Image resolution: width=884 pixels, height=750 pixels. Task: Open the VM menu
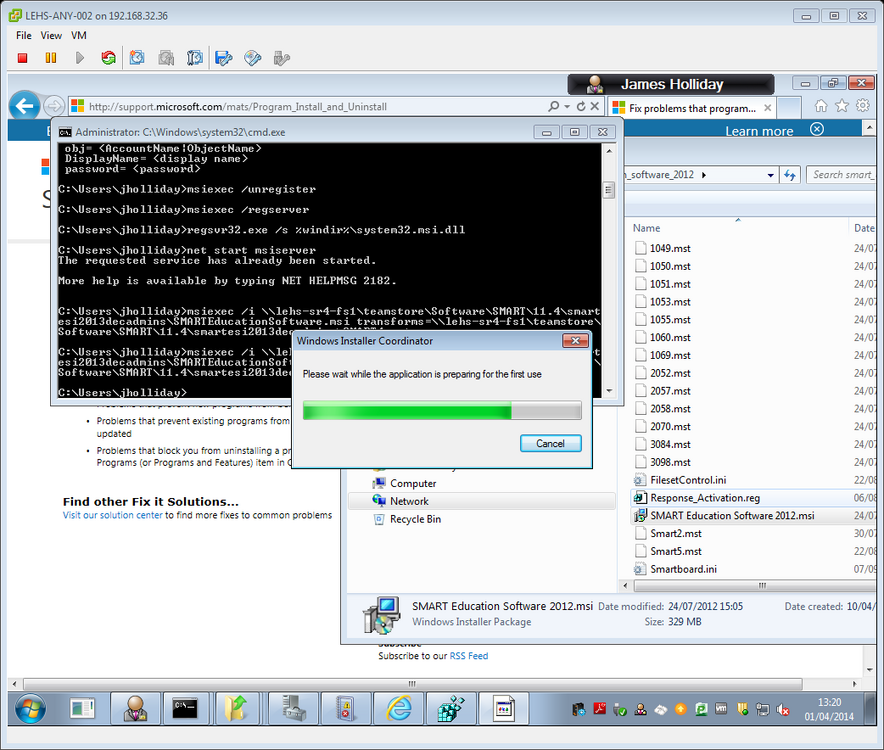click(x=79, y=35)
